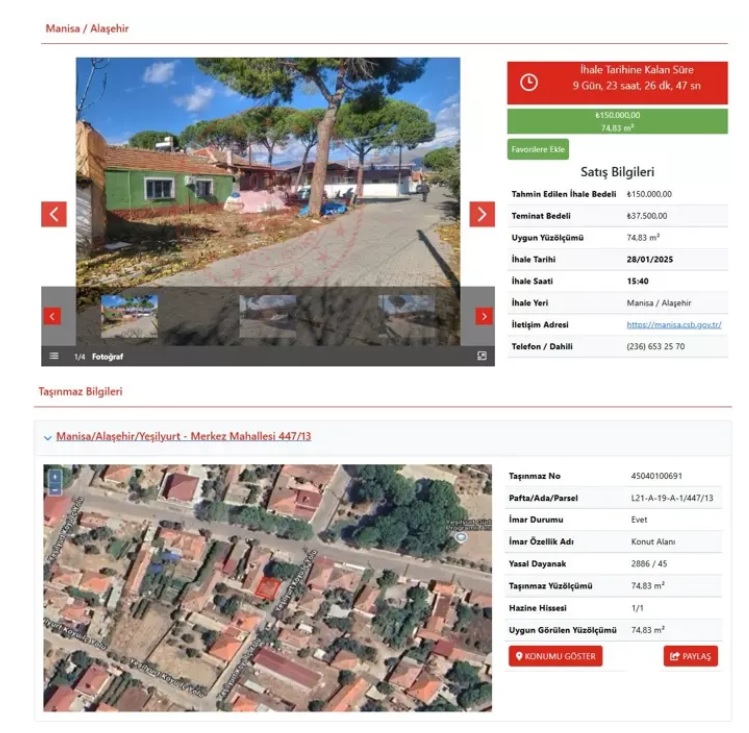Share listing with PAYLAŞ button
This screenshot has height=733, width=749.
[x=690, y=656]
